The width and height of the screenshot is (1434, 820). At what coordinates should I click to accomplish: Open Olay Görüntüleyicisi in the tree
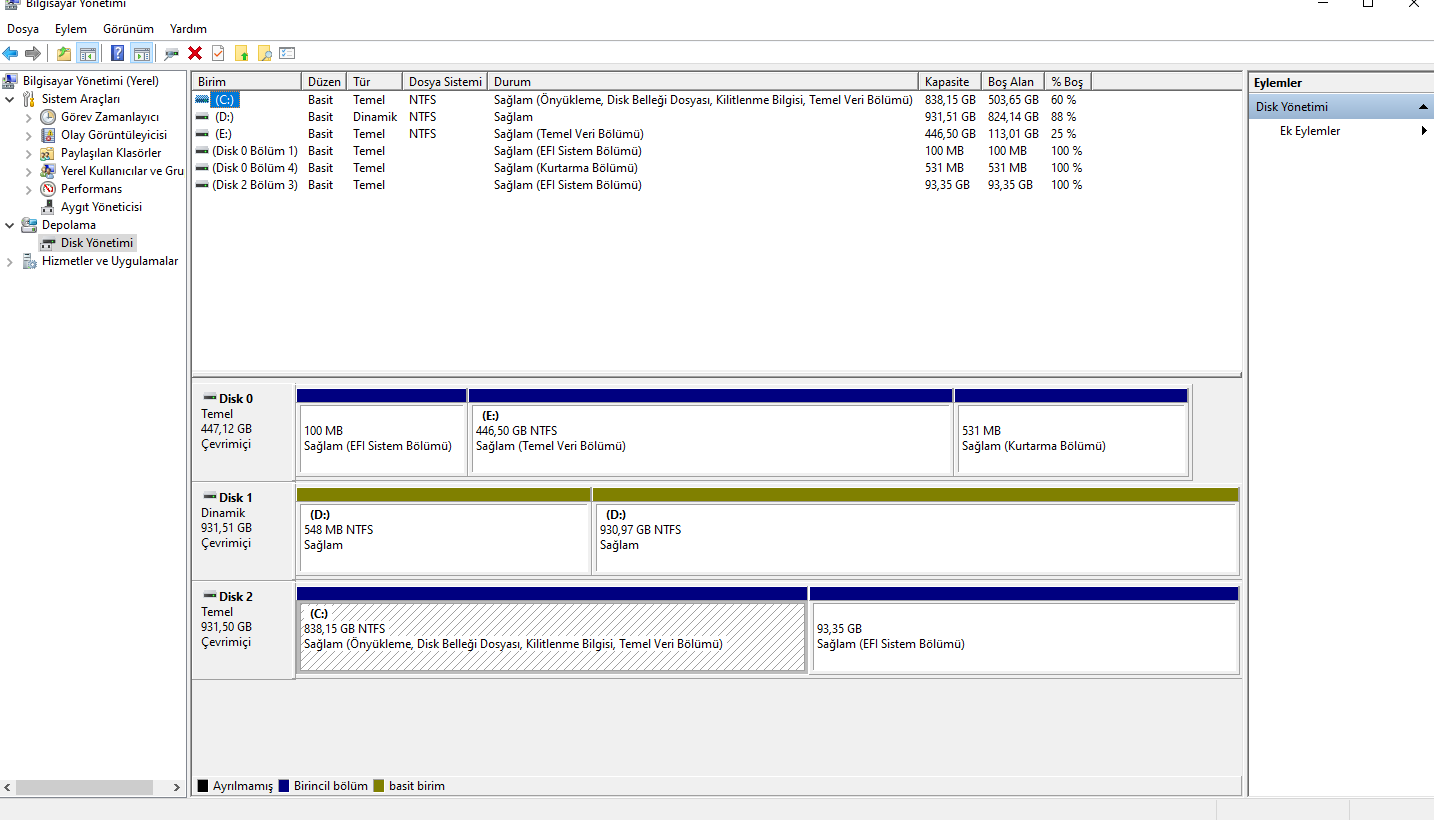pos(113,135)
